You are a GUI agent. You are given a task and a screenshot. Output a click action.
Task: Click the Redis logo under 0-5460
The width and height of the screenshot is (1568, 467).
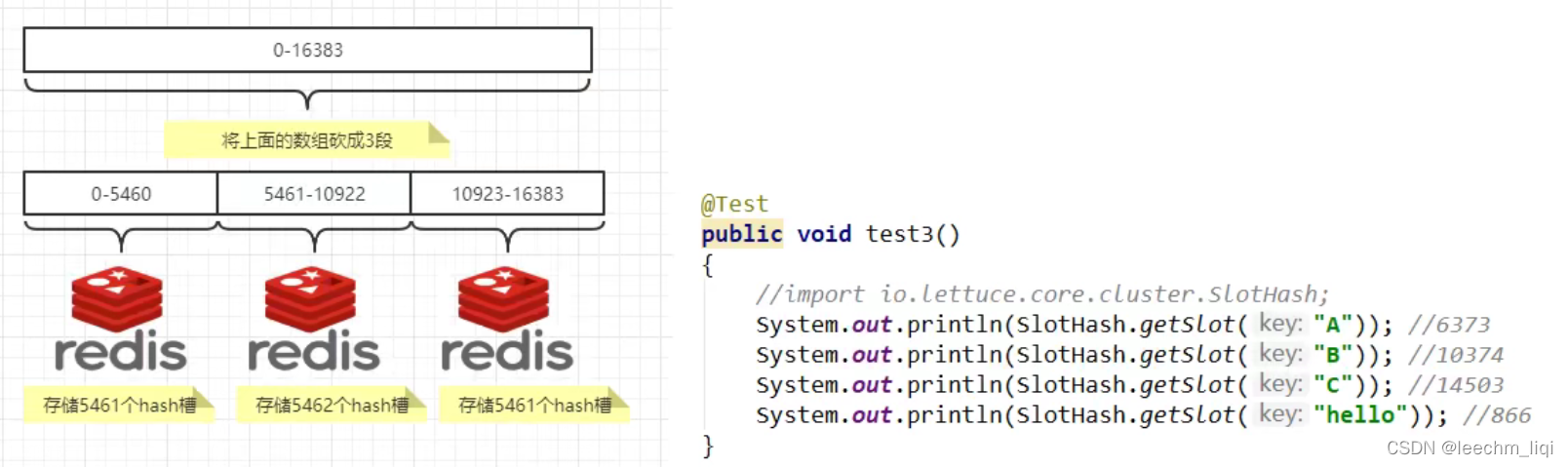pyautogui.click(x=119, y=320)
